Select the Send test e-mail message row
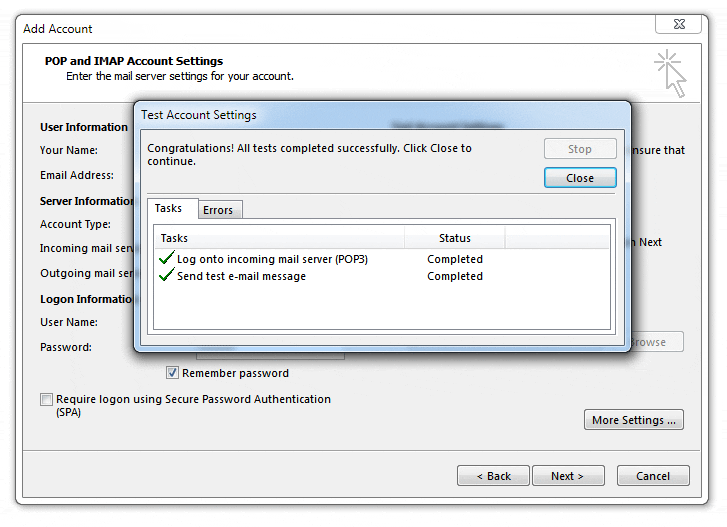Image resolution: width=727 pixels, height=527 pixels. coord(241,276)
